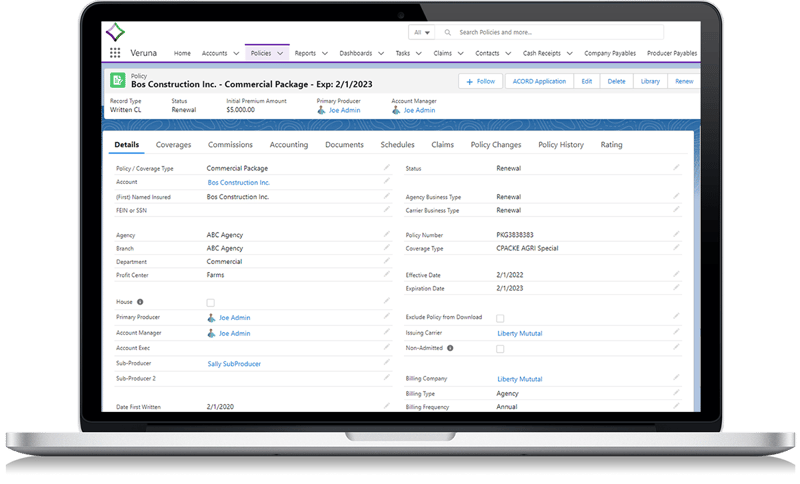Screen dimensions: 800x484
Task: Expand the Policies menu chevron
Action: (x=280, y=53)
